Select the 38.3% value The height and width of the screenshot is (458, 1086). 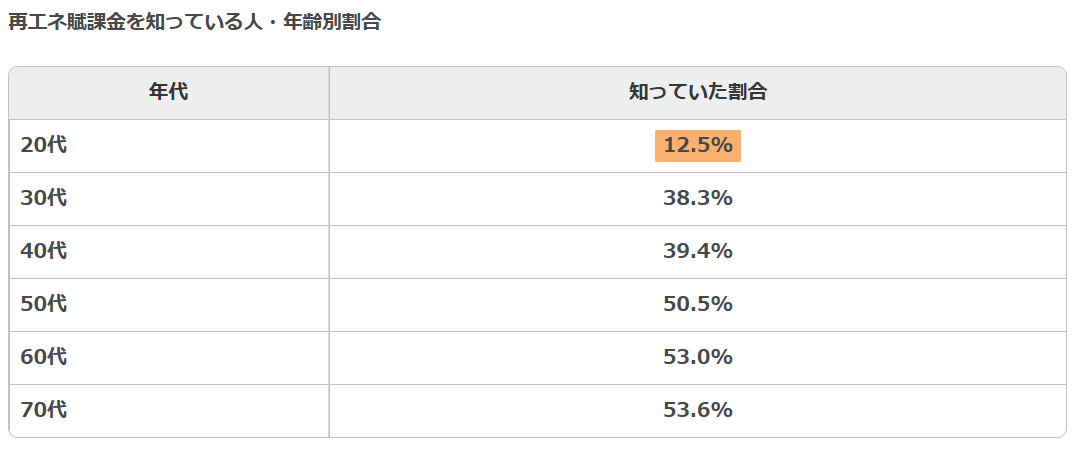tap(698, 198)
